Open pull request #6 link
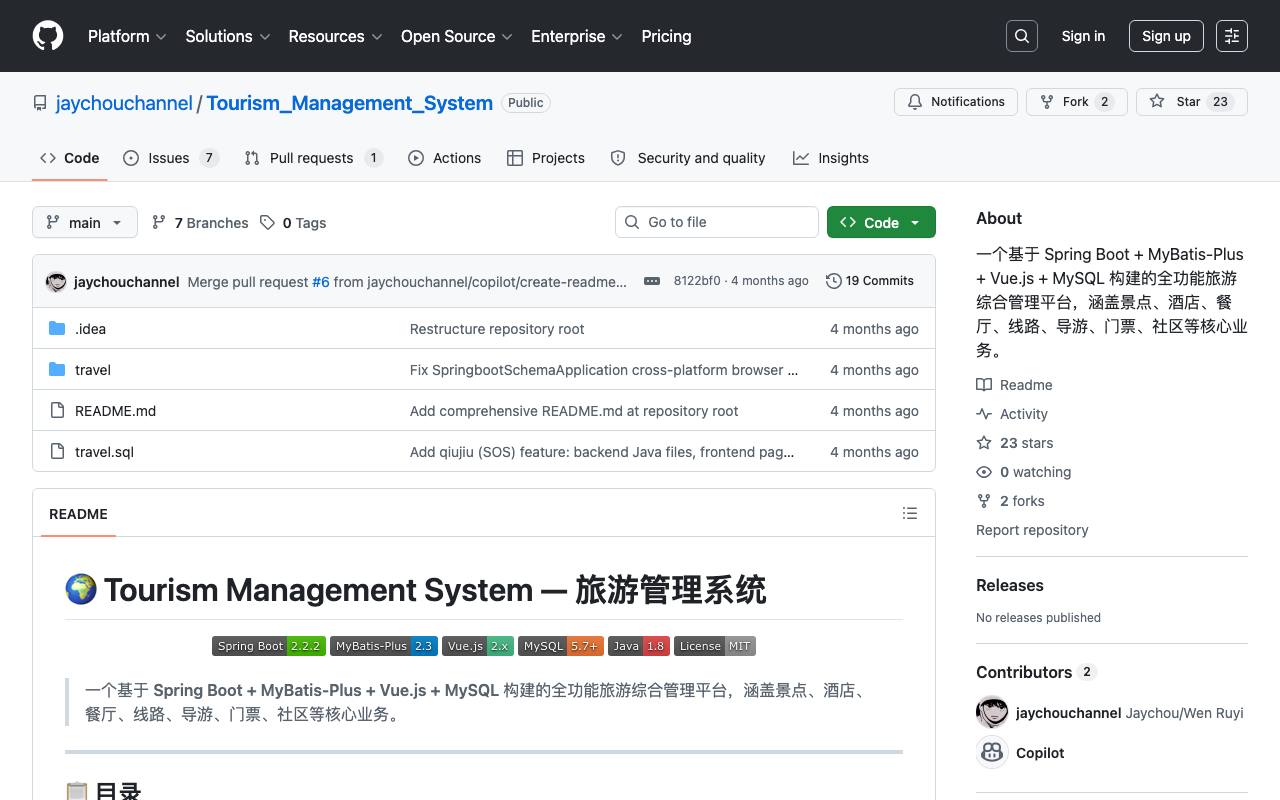The image size is (1280, 800). coord(321,282)
